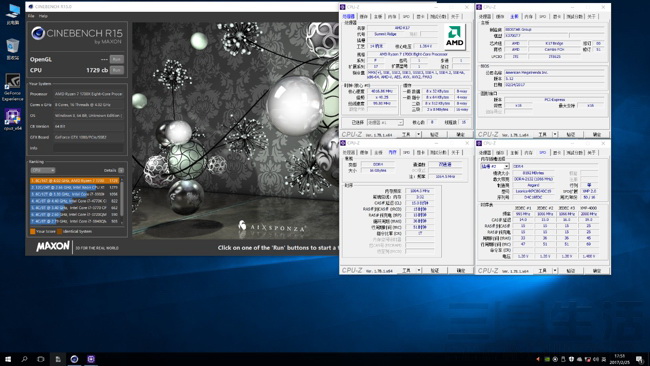Click the 1.384 V core voltage value
The width and height of the screenshot is (650, 366).
point(426,46)
